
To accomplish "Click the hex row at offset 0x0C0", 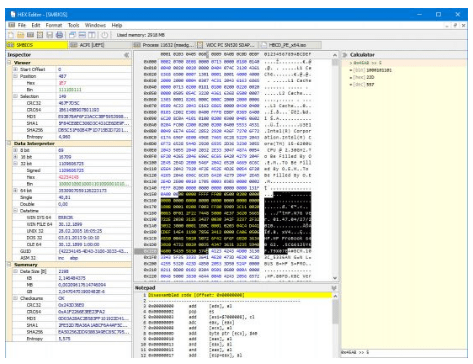I will [x=210, y=137].
